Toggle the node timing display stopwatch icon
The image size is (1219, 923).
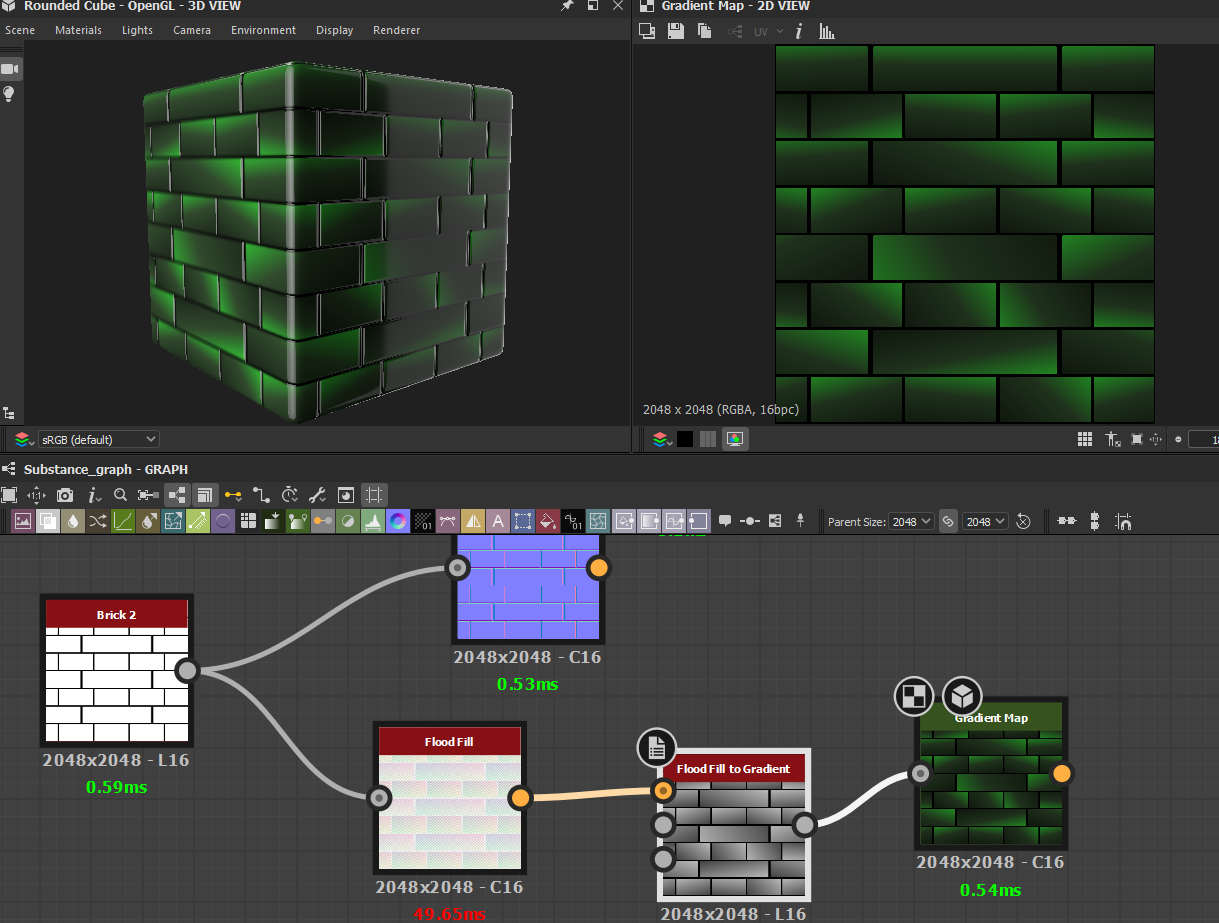tap(289, 495)
